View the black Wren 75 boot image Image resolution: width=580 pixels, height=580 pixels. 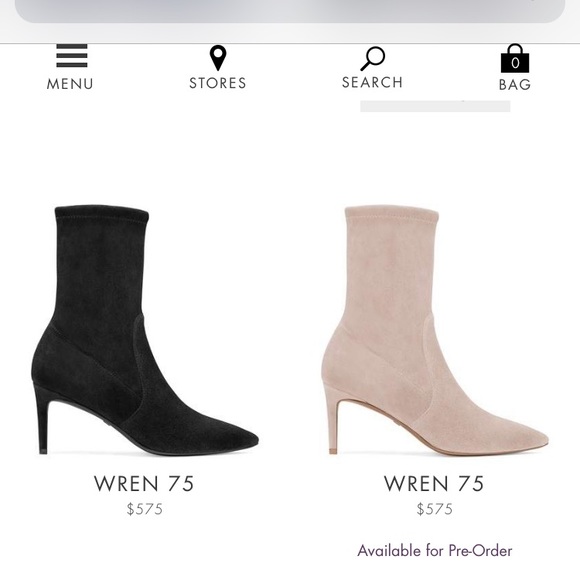pos(145,330)
